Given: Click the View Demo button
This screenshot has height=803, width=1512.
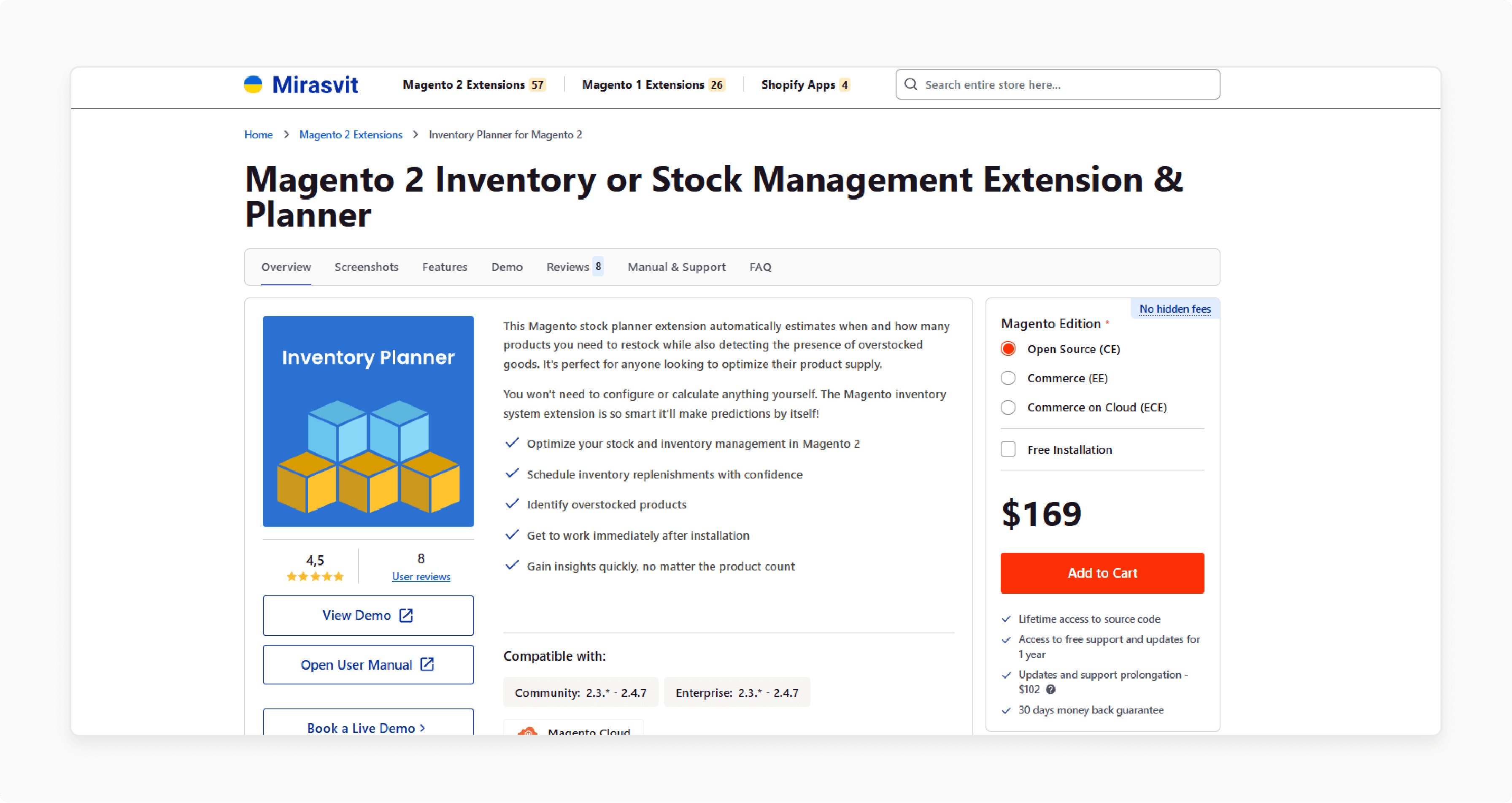Looking at the screenshot, I should click(368, 615).
